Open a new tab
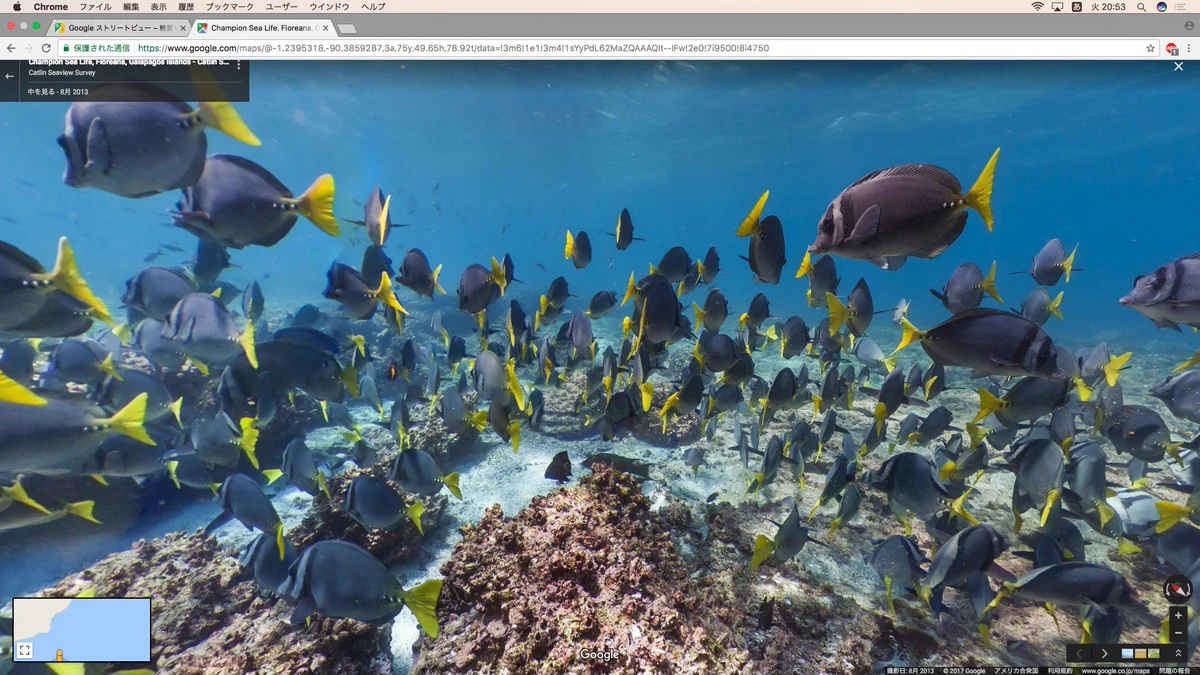The width and height of the screenshot is (1200, 675). coord(347,28)
